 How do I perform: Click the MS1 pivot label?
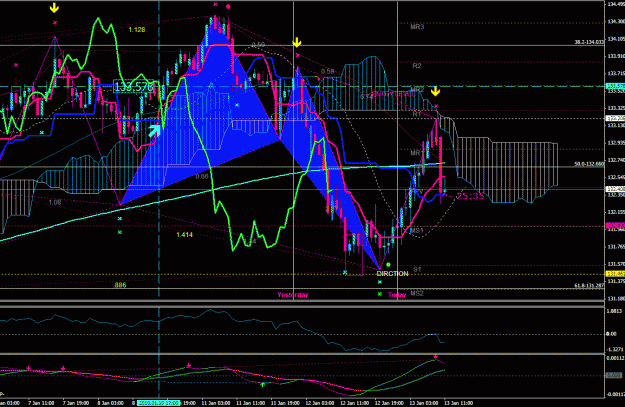click(x=417, y=231)
